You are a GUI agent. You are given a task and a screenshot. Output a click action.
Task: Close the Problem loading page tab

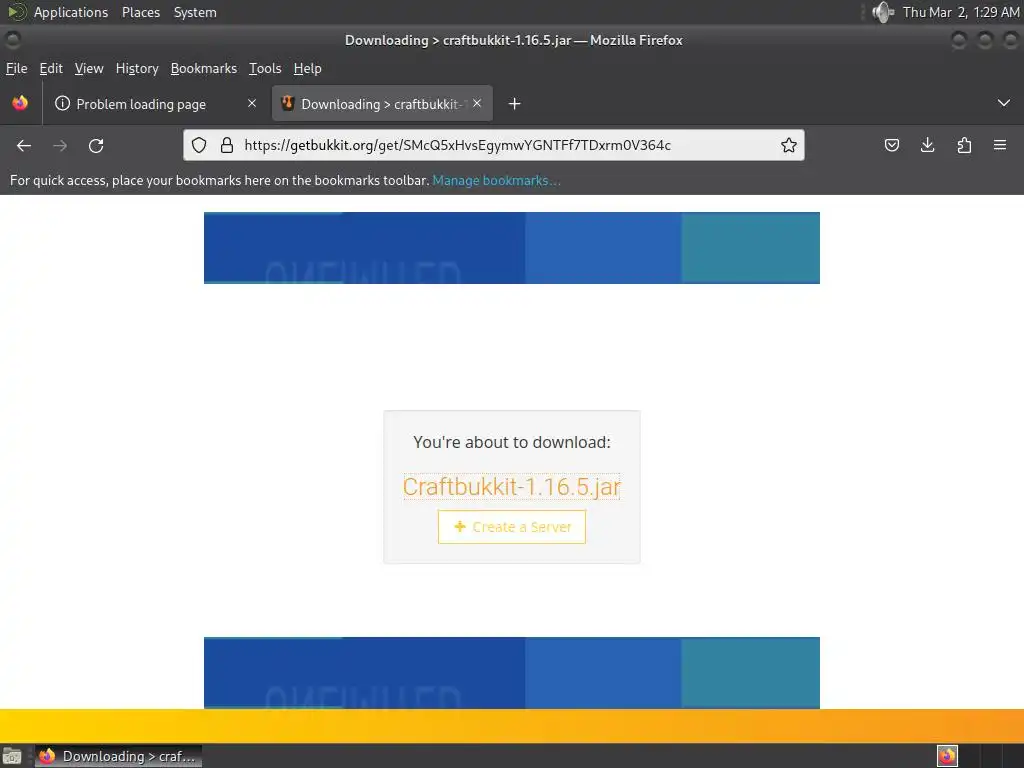pos(251,103)
